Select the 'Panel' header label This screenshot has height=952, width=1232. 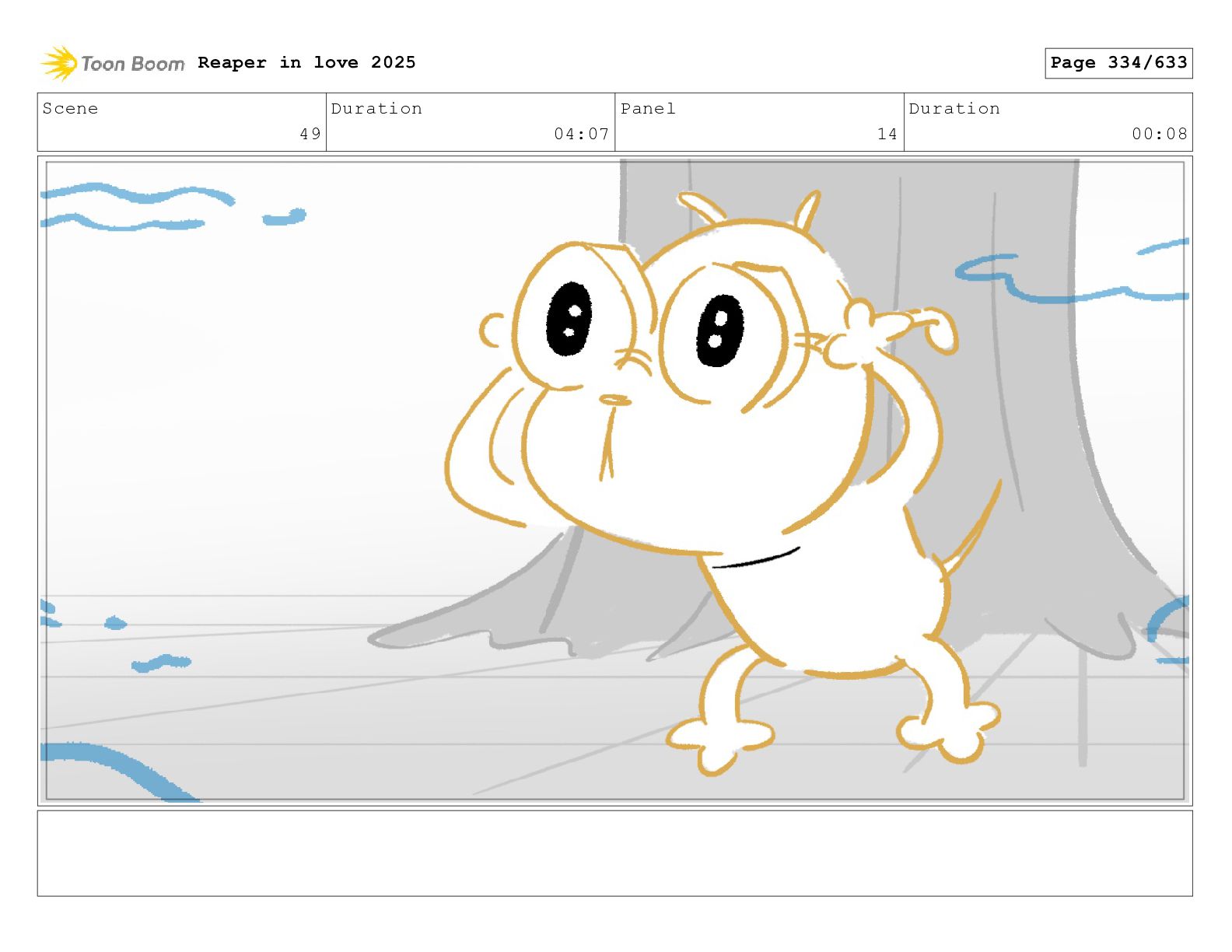click(x=648, y=109)
